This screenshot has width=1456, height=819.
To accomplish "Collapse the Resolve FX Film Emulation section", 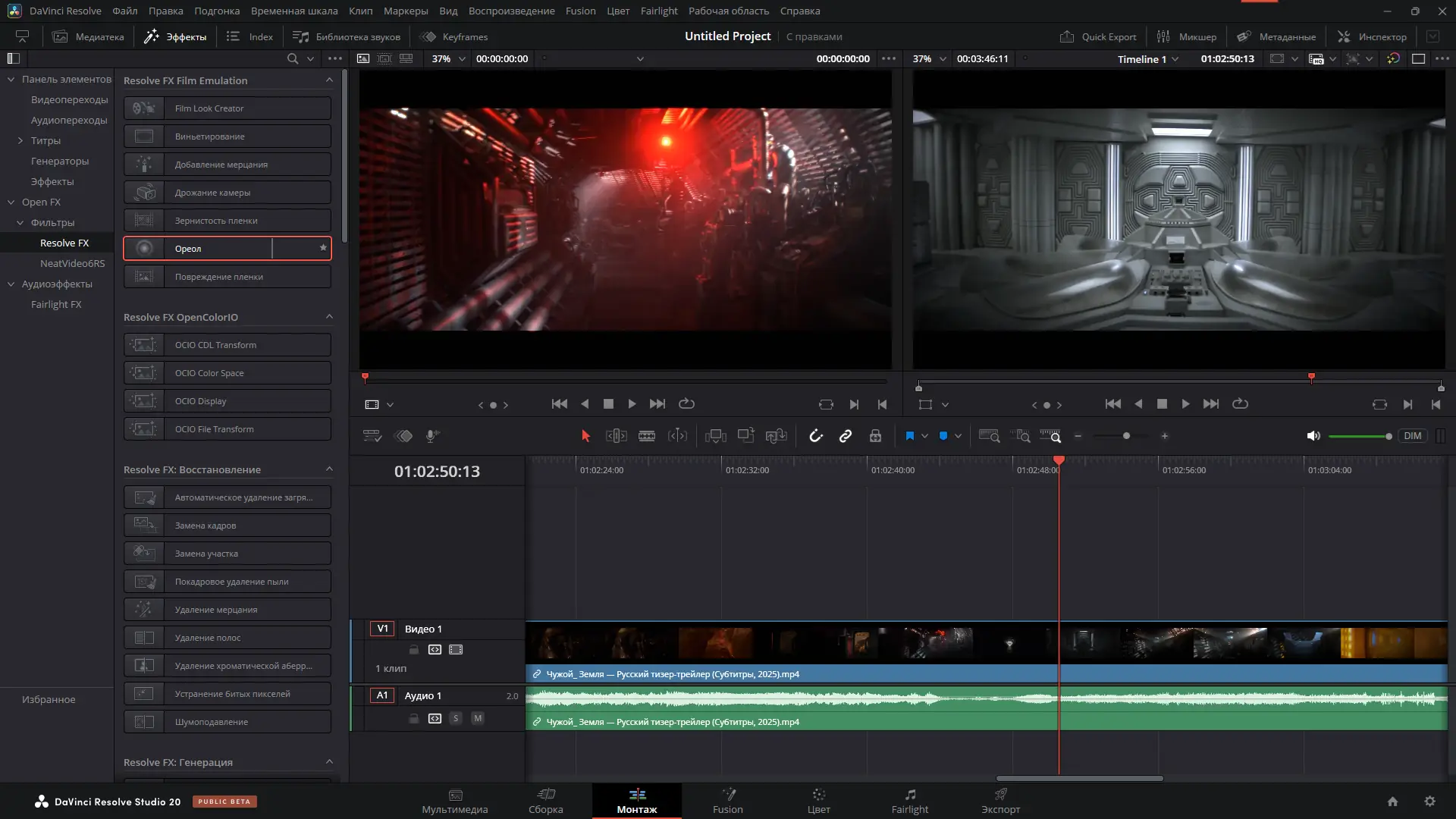I will pos(329,80).
